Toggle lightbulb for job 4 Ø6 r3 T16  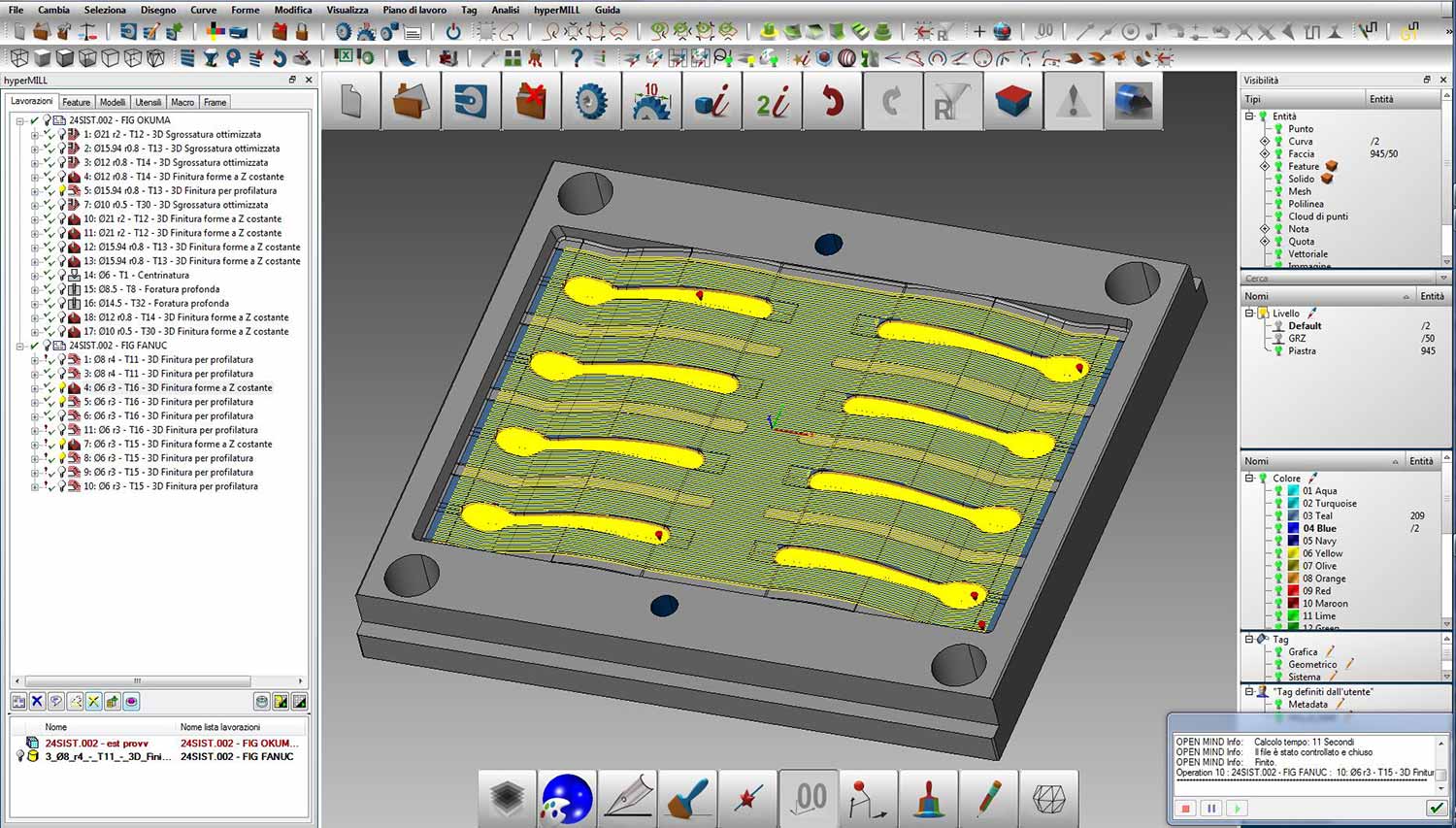pos(62,387)
